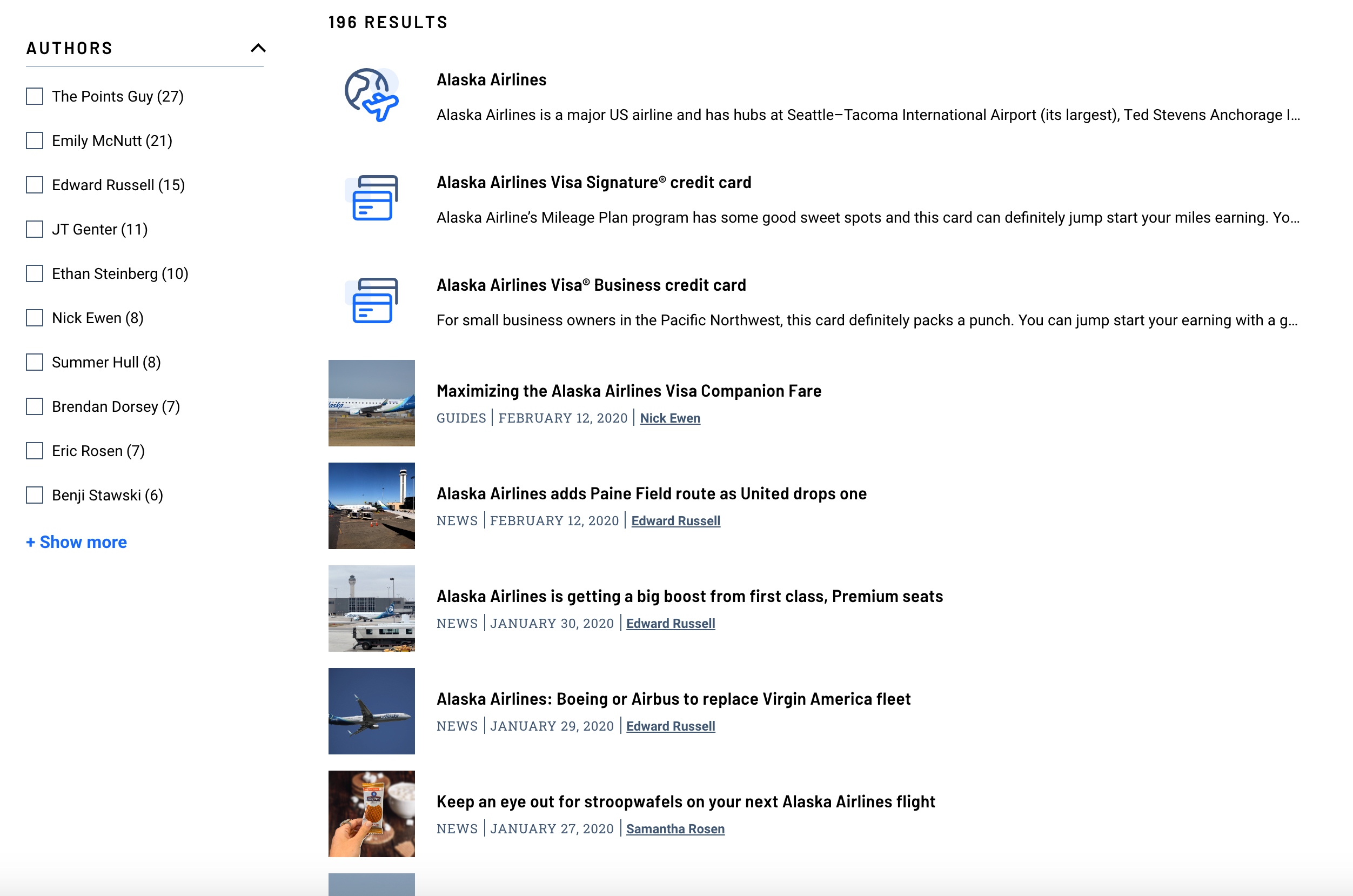Check Emily McNutt author filter
Viewport: 1353px width, 896px height.
pyautogui.click(x=34, y=141)
